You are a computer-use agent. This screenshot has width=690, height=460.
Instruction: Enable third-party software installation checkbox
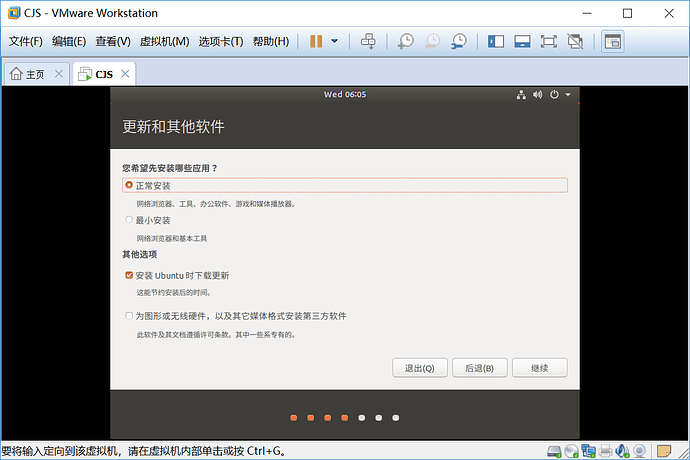(x=128, y=316)
